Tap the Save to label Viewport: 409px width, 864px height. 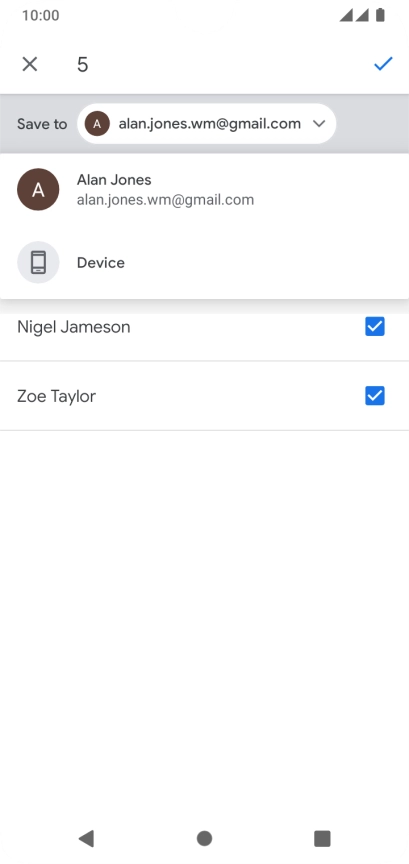tap(42, 124)
